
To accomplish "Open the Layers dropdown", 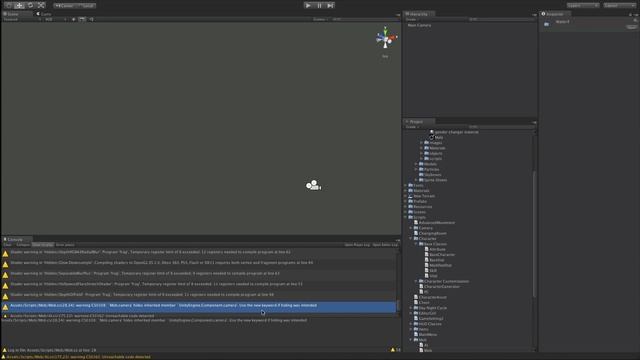I will pyautogui.click(x=582, y=6).
